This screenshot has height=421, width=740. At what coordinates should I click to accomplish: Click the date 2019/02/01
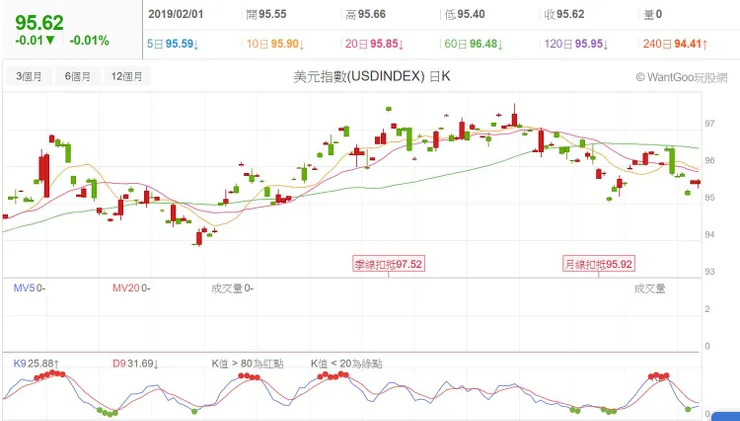click(176, 14)
